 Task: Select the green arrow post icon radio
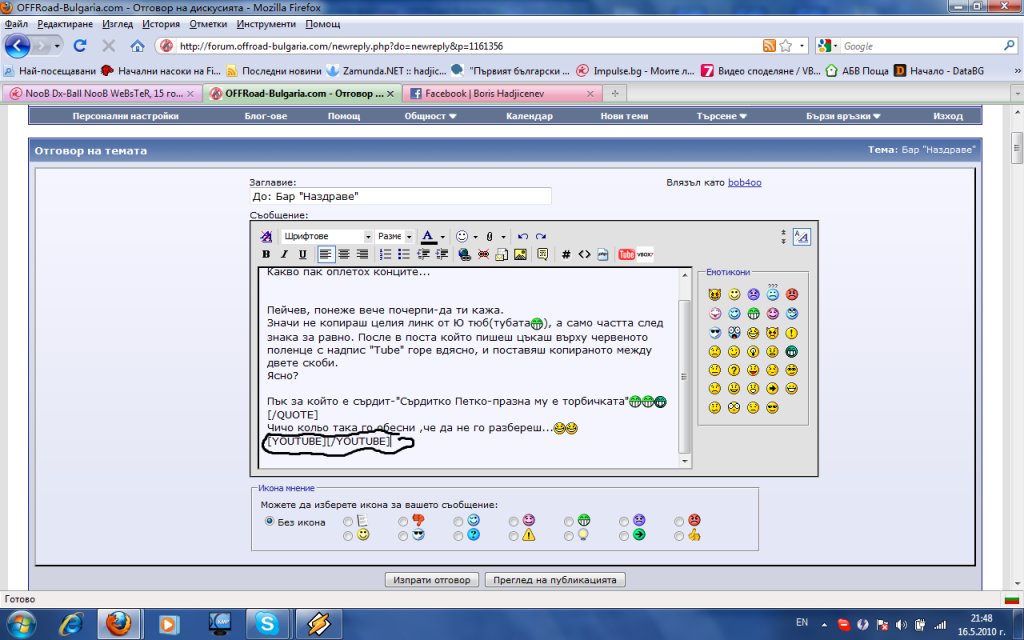point(624,536)
